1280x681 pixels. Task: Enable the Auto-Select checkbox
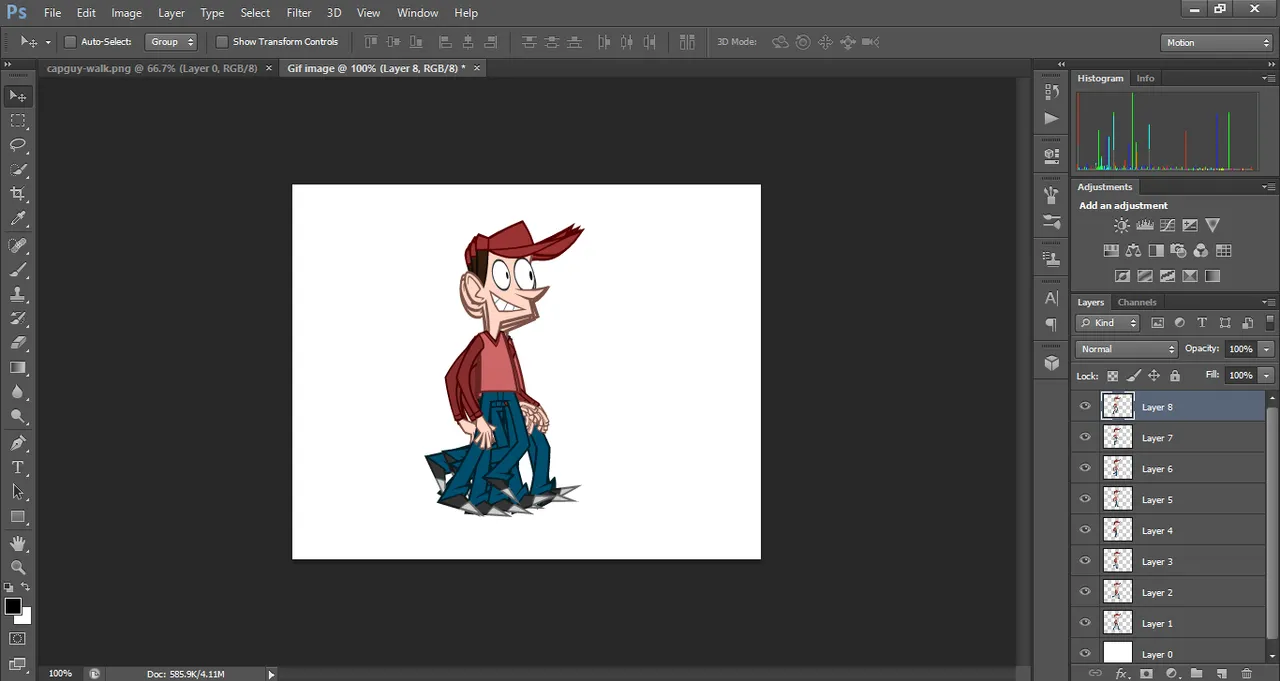[x=70, y=42]
